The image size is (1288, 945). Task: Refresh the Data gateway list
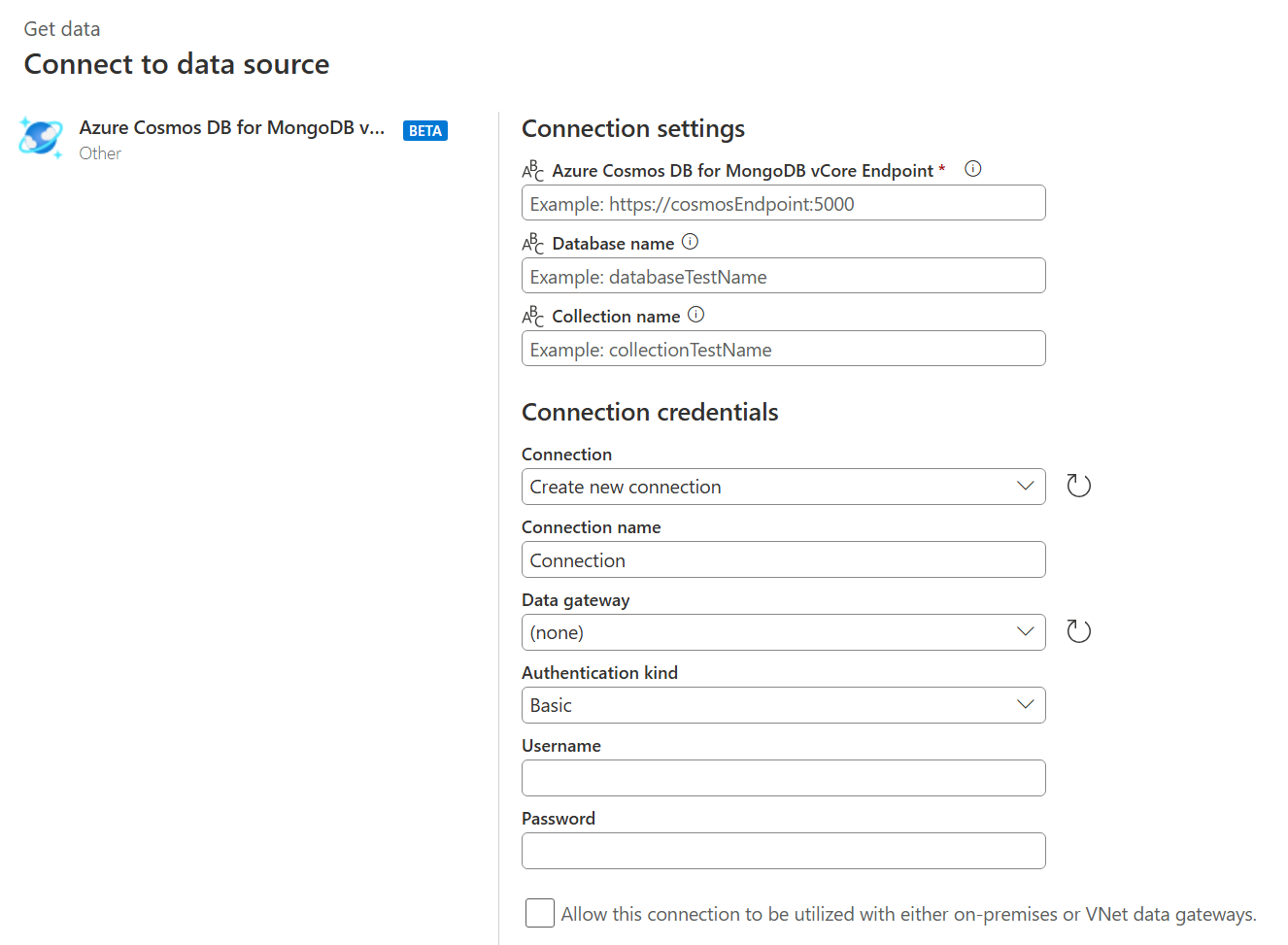pyautogui.click(x=1078, y=631)
